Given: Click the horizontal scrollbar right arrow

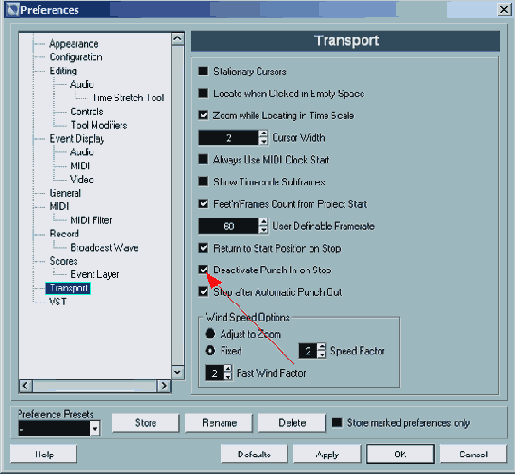Looking at the screenshot, I should [x=164, y=386].
